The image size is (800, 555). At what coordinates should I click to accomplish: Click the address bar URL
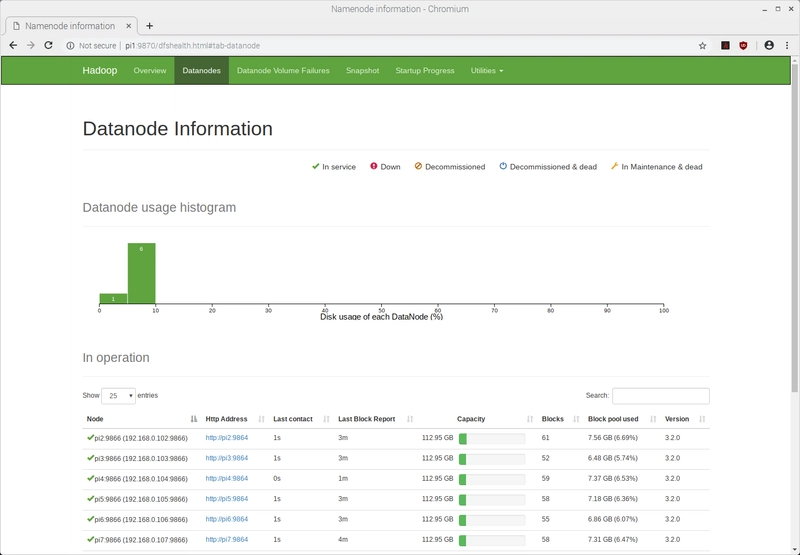point(192,45)
